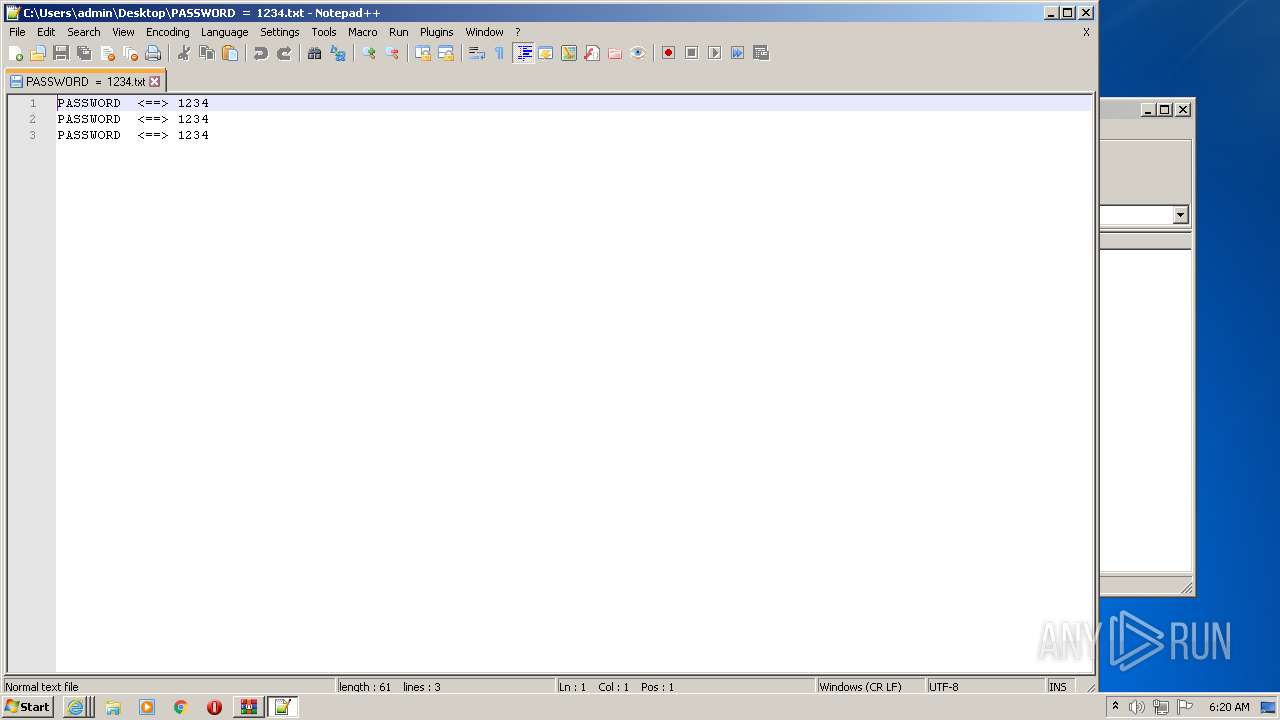Toggle synchronize horizontal scrolling

(x=446, y=53)
